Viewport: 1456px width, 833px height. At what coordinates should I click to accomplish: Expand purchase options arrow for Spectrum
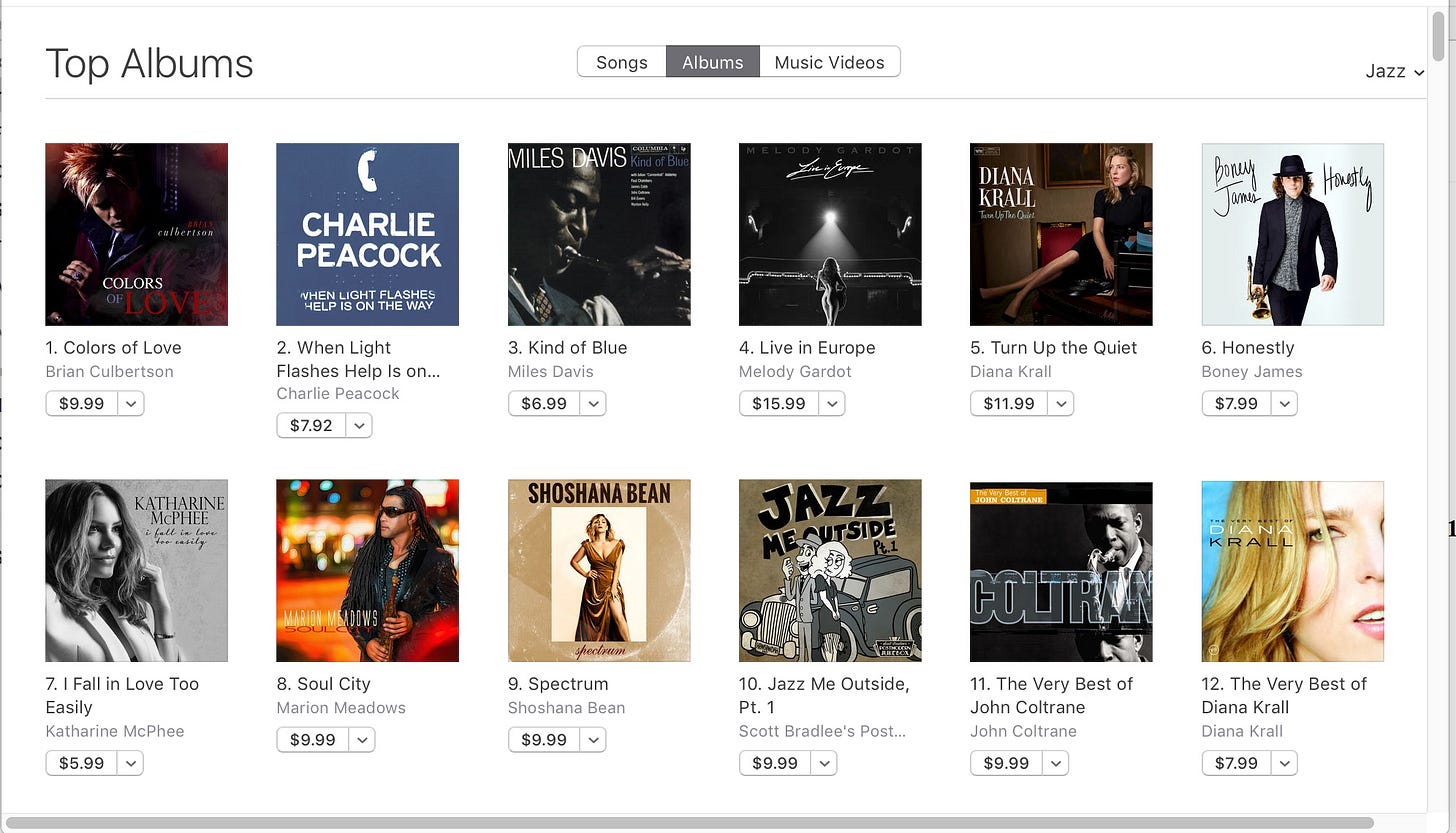click(x=593, y=739)
